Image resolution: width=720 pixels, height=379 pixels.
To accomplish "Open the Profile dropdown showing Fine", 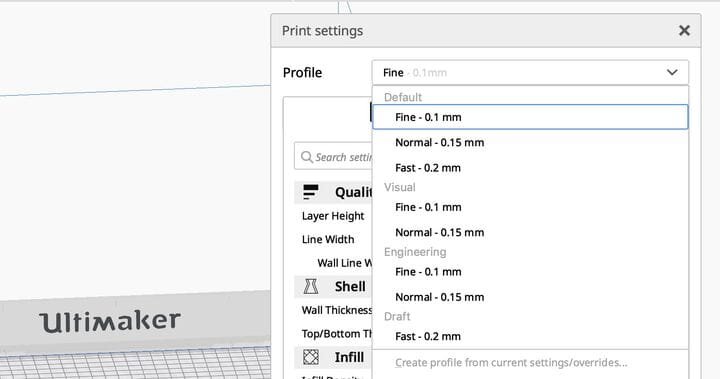I will [x=530, y=73].
